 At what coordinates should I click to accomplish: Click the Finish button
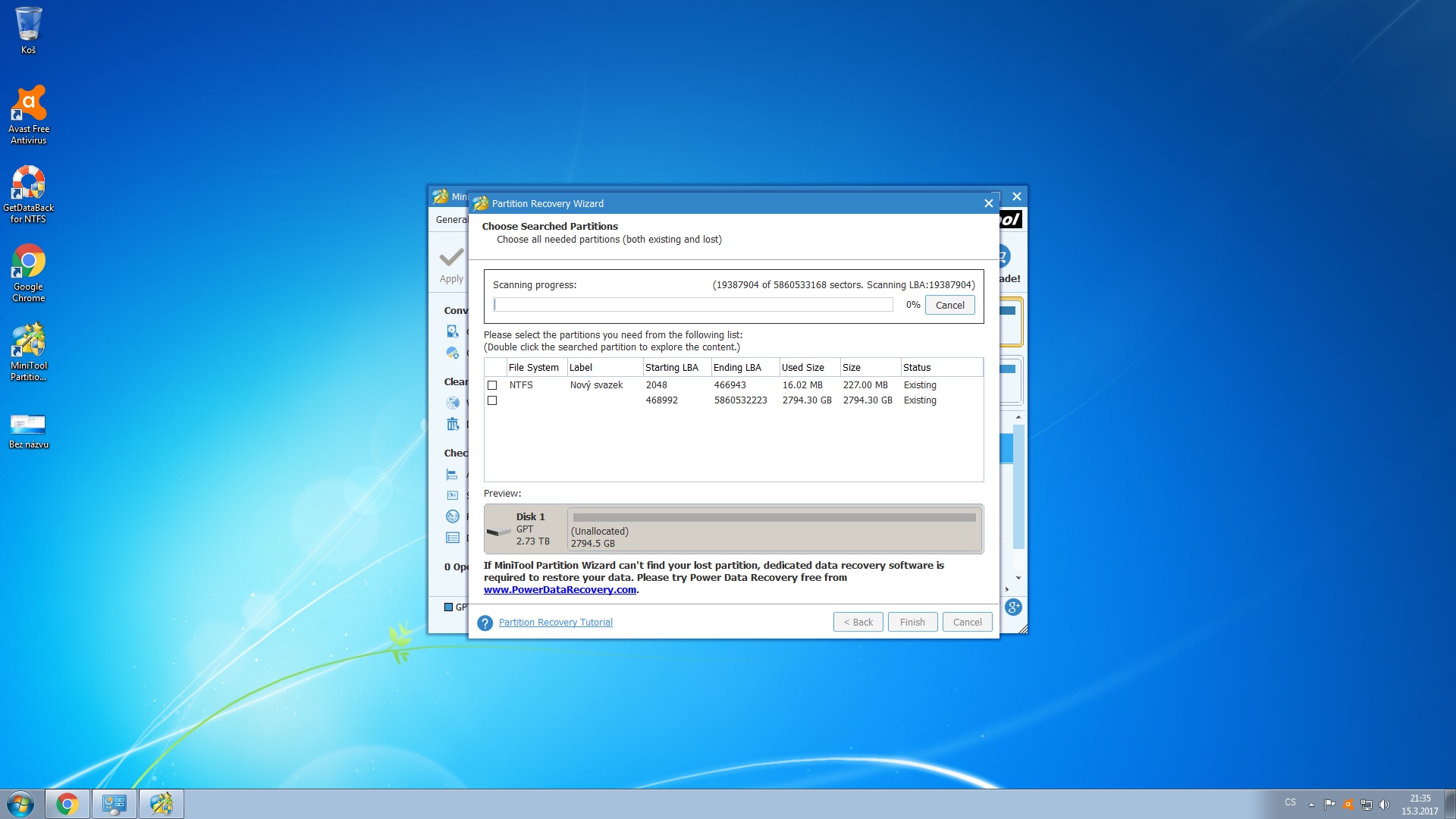click(912, 623)
